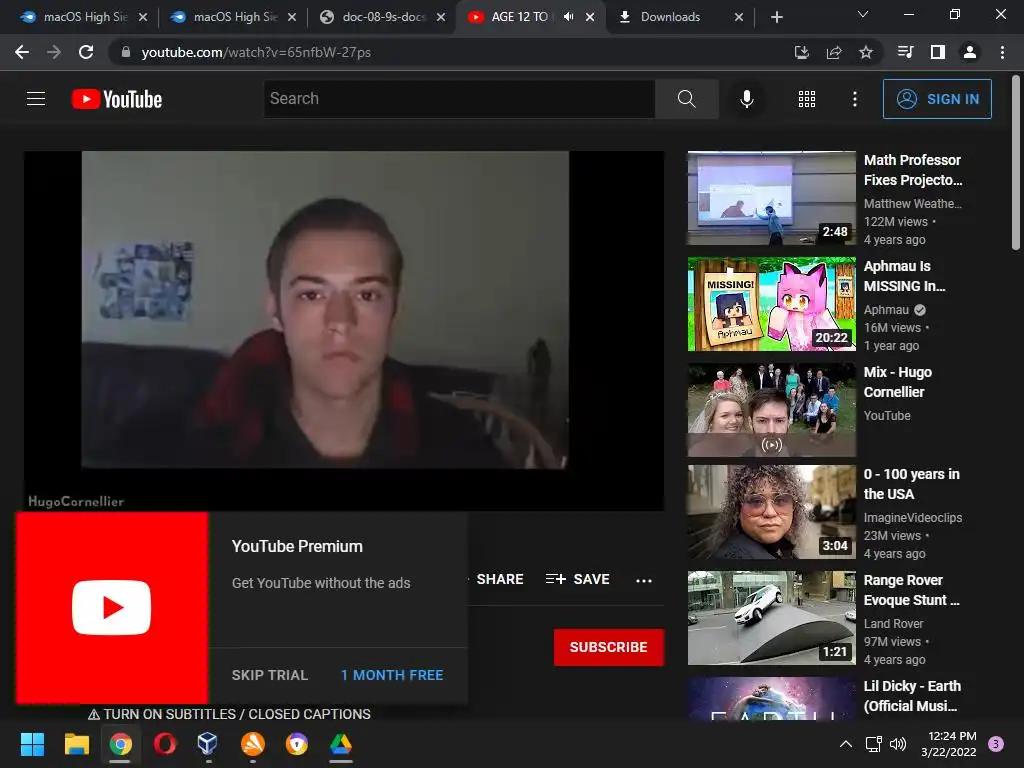Open YouTube settings three-dot menu
The width and height of the screenshot is (1024, 768).
854,99
